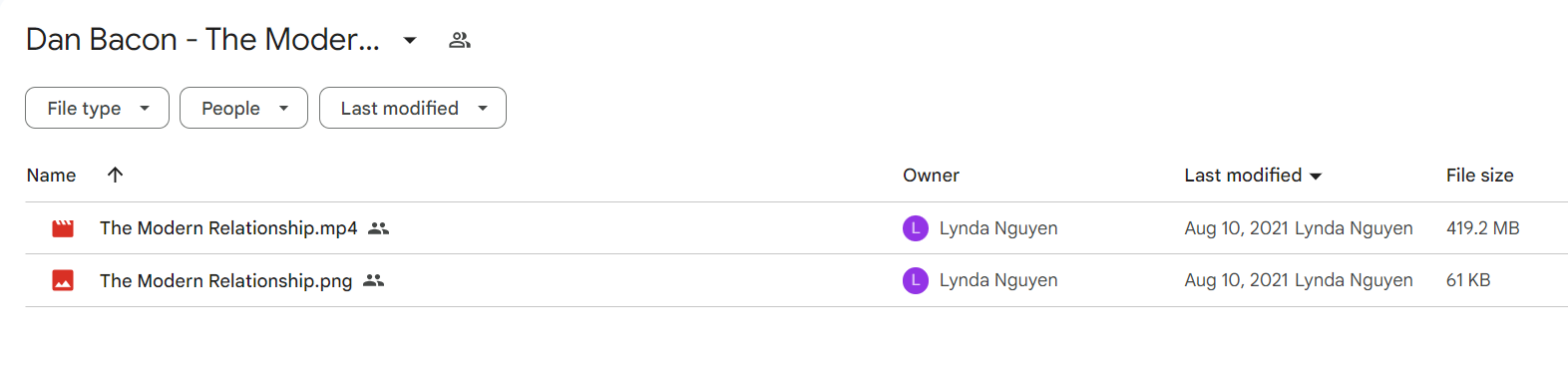Click the Dan Bacon folder title
The width and height of the screenshot is (1568, 372).
[202, 39]
